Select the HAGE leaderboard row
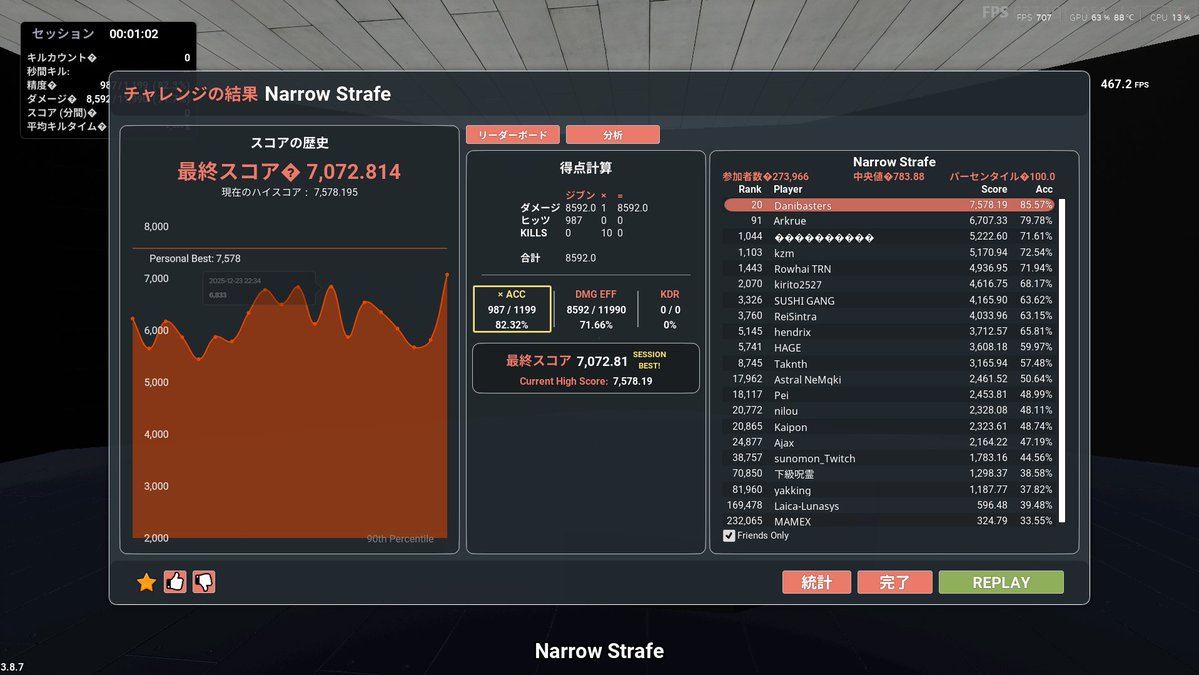The width and height of the screenshot is (1199, 675). 889,347
